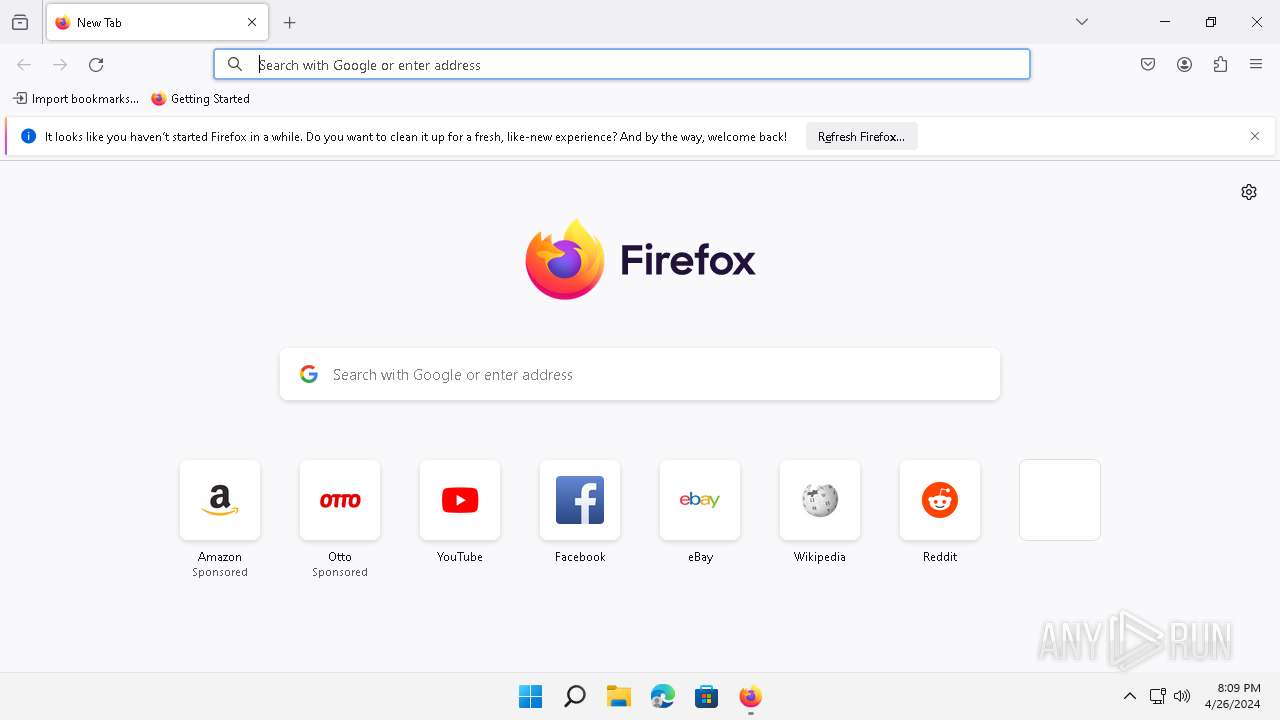Open the recent browsing history icon
The width and height of the screenshot is (1280, 720).
pyautogui.click(x=20, y=22)
